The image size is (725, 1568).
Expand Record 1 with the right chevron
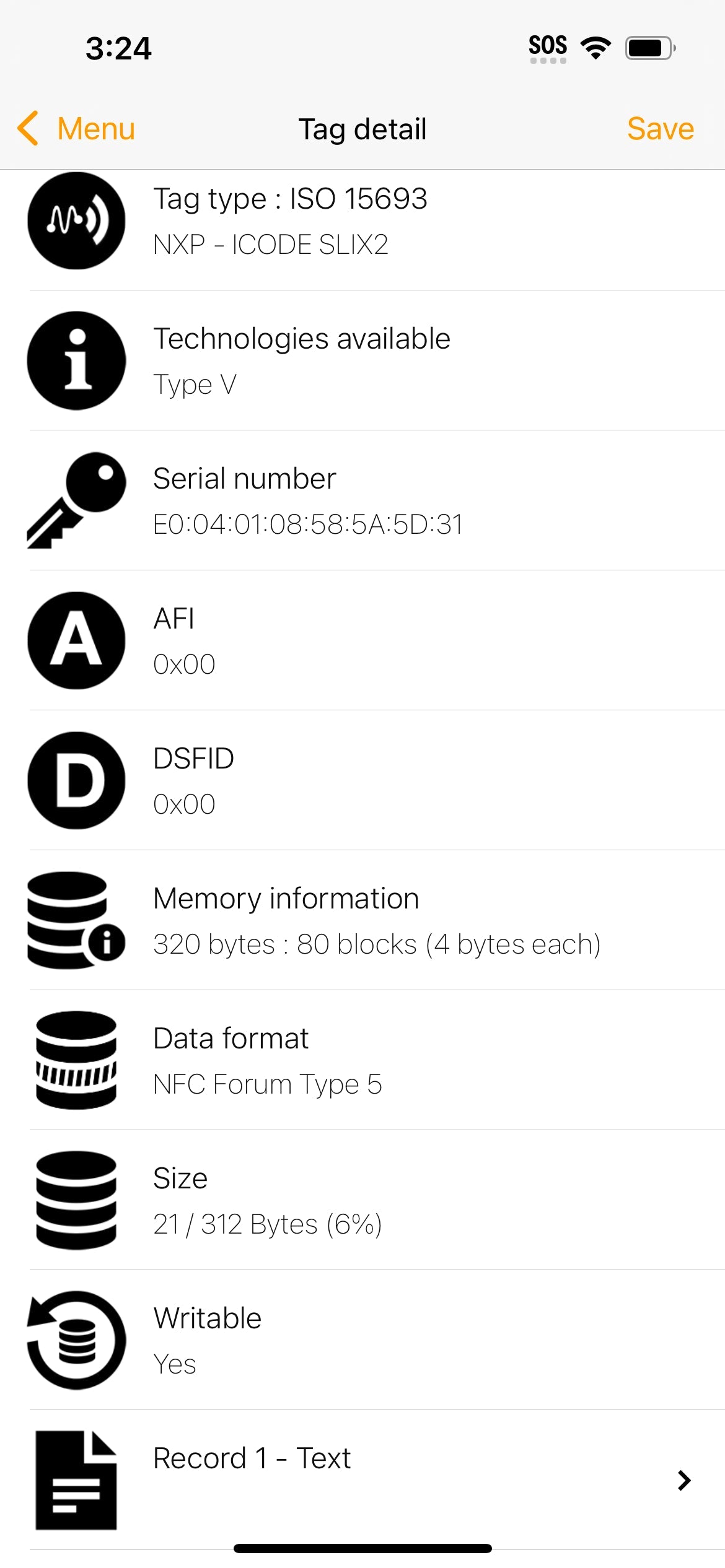683,1480
